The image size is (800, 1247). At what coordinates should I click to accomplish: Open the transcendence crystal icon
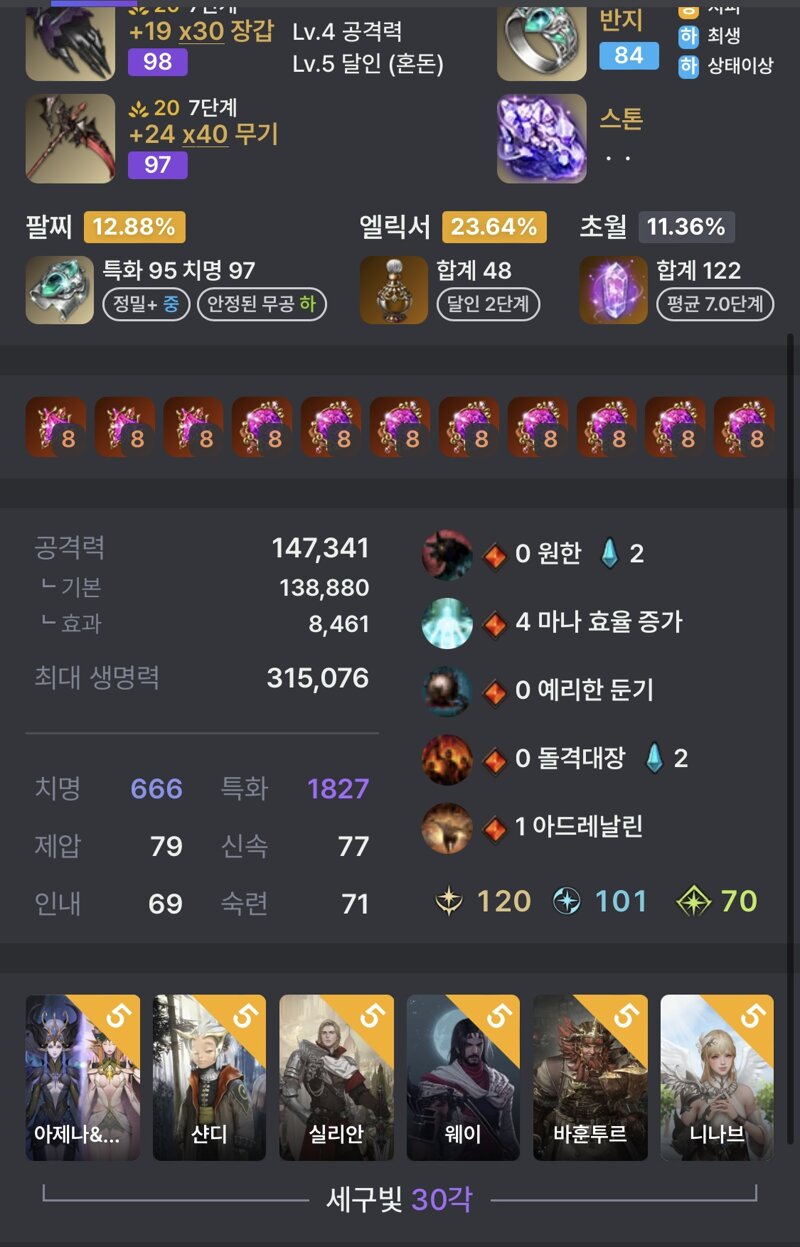click(x=613, y=289)
